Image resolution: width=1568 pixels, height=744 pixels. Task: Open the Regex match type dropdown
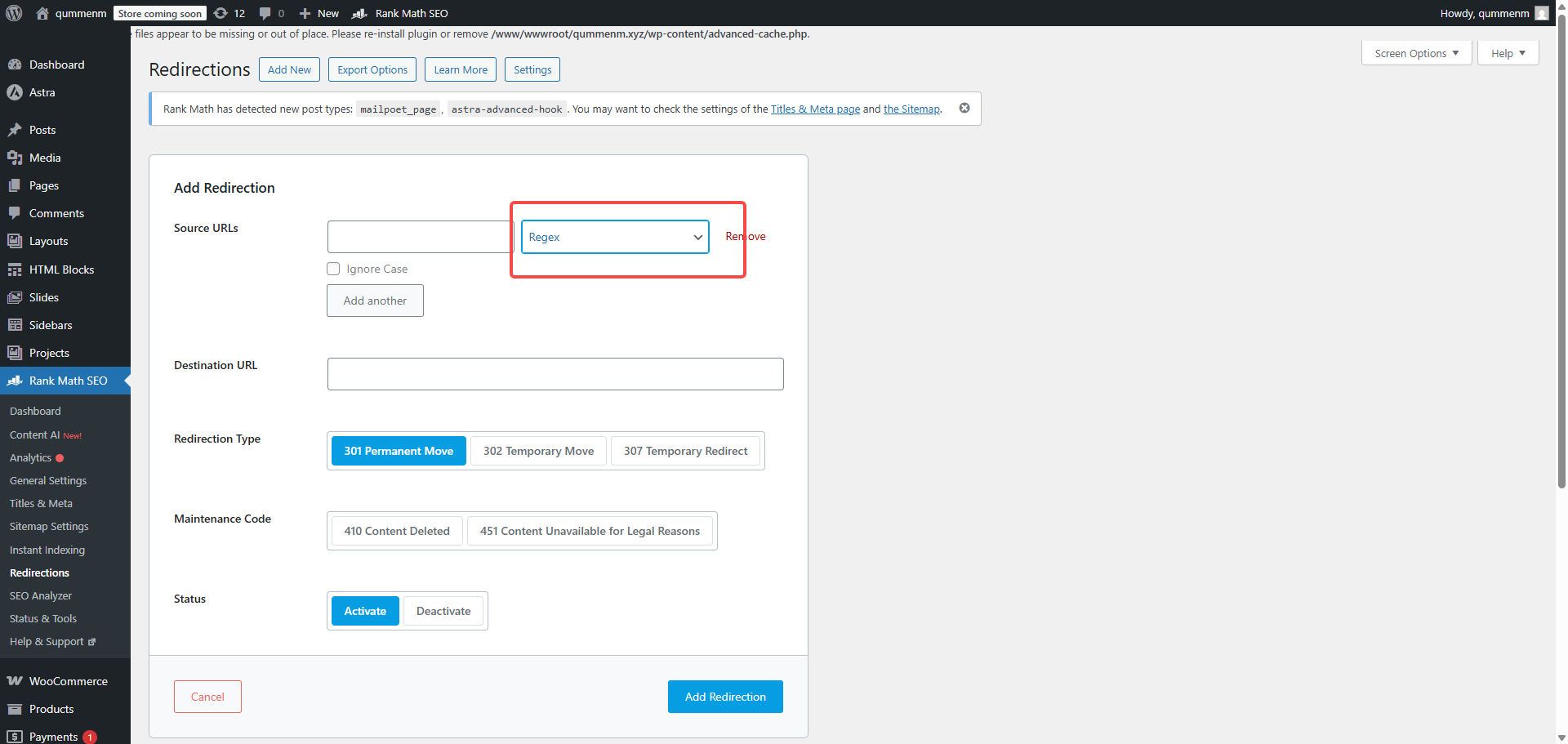615,237
